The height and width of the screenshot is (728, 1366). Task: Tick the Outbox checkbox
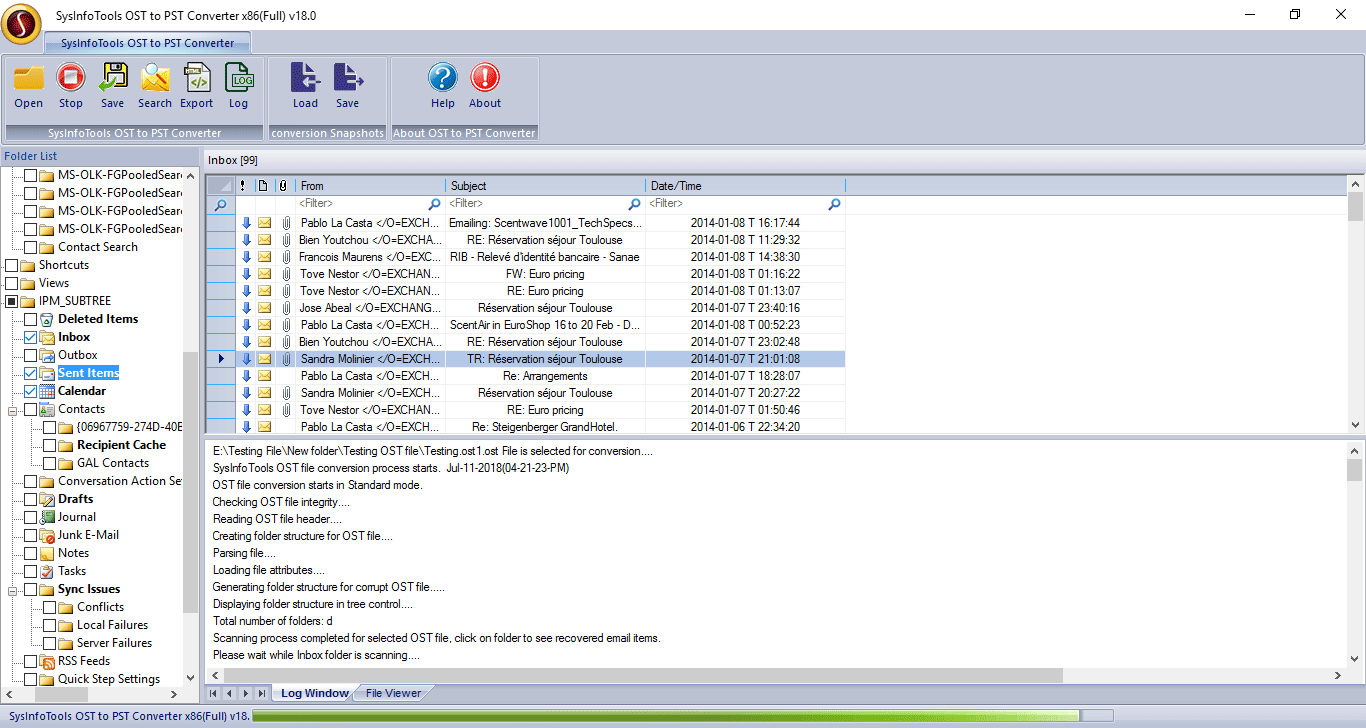coord(30,355)
